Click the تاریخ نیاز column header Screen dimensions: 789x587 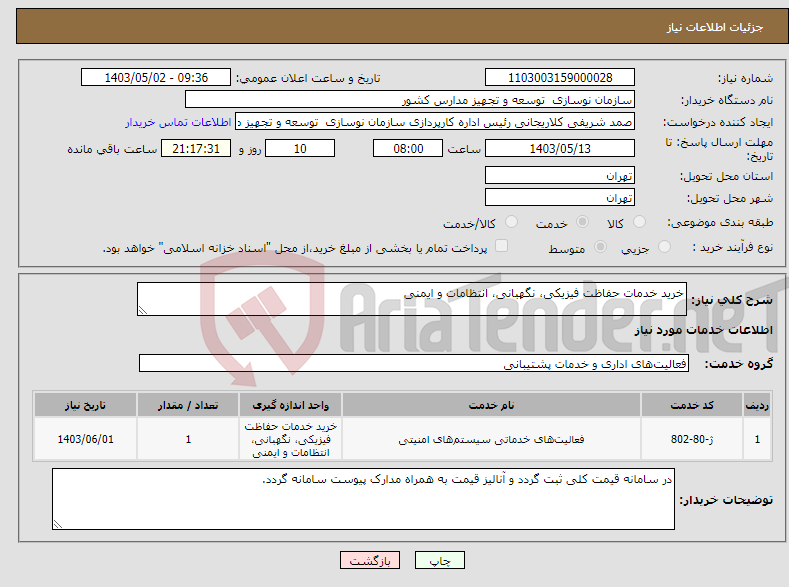(x=85, y=405)
